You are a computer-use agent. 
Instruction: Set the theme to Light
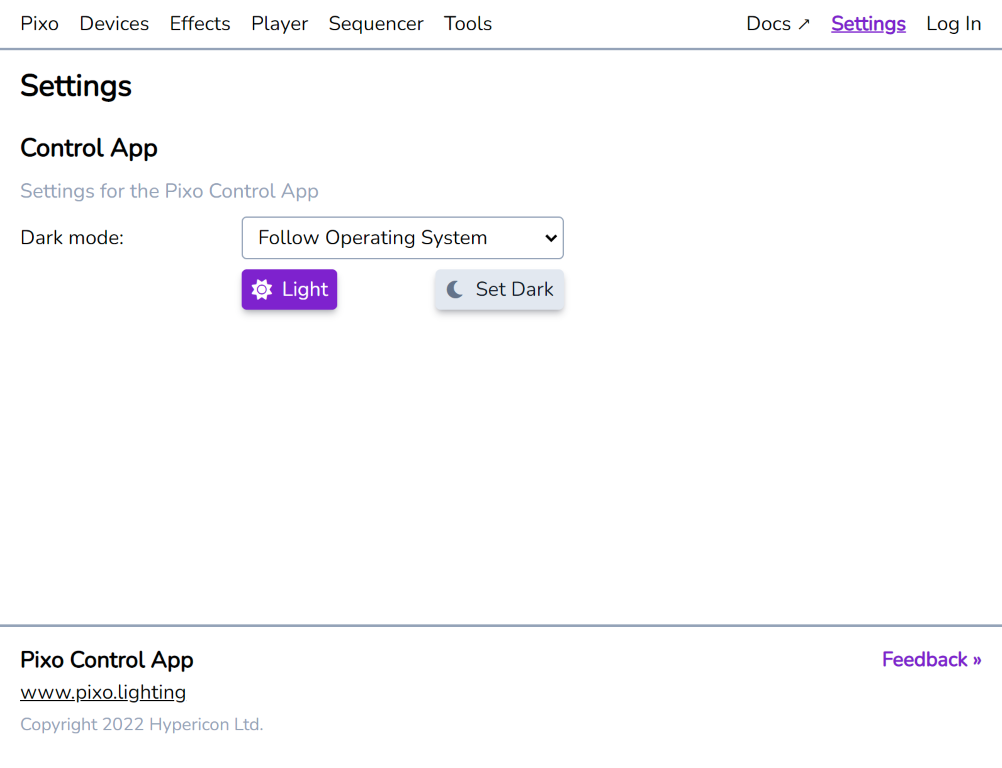[x=289, y=289]
